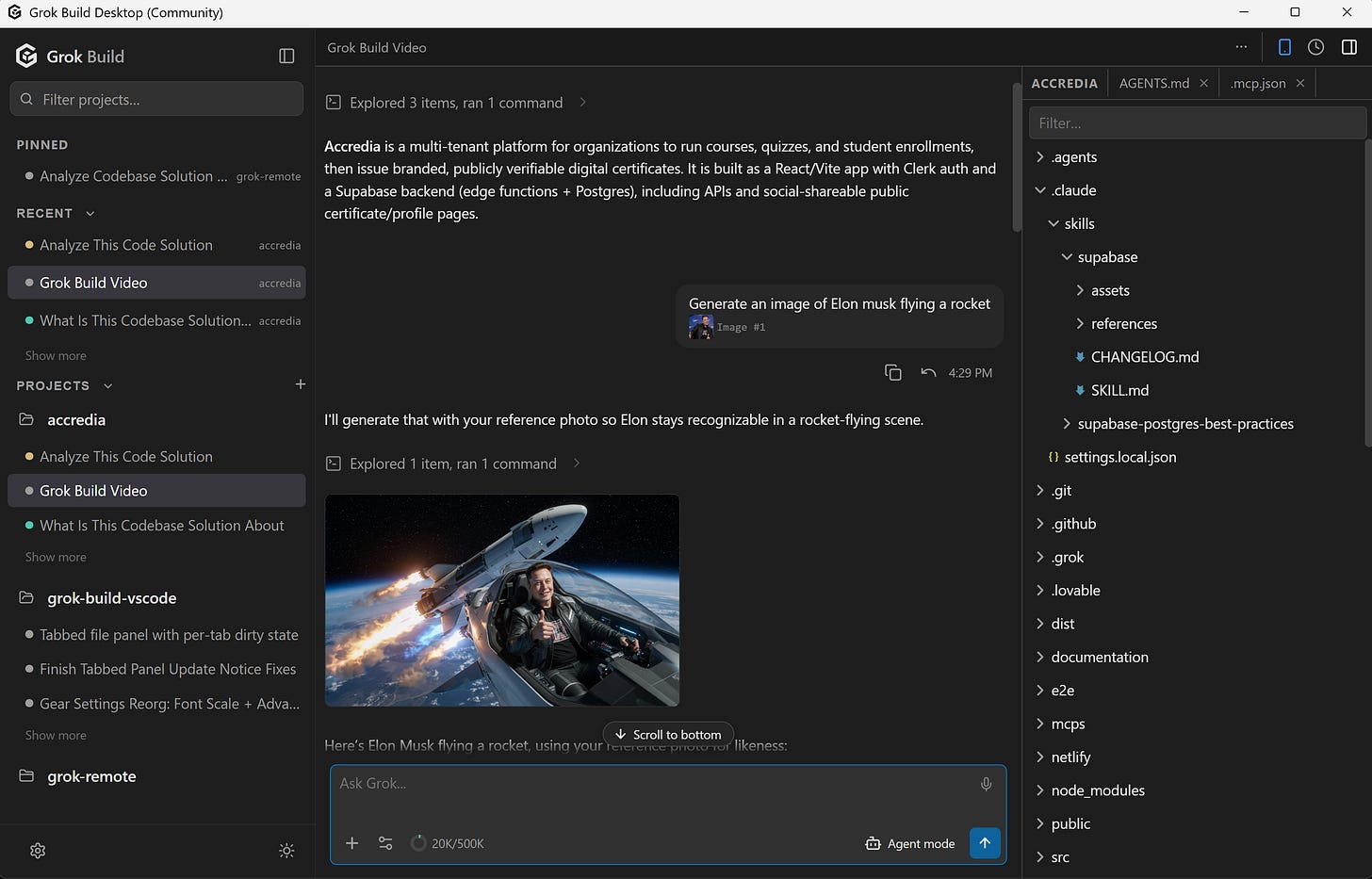Switch to the ACCREDIA tab

pyautogui.click(x=1065, y=83)
